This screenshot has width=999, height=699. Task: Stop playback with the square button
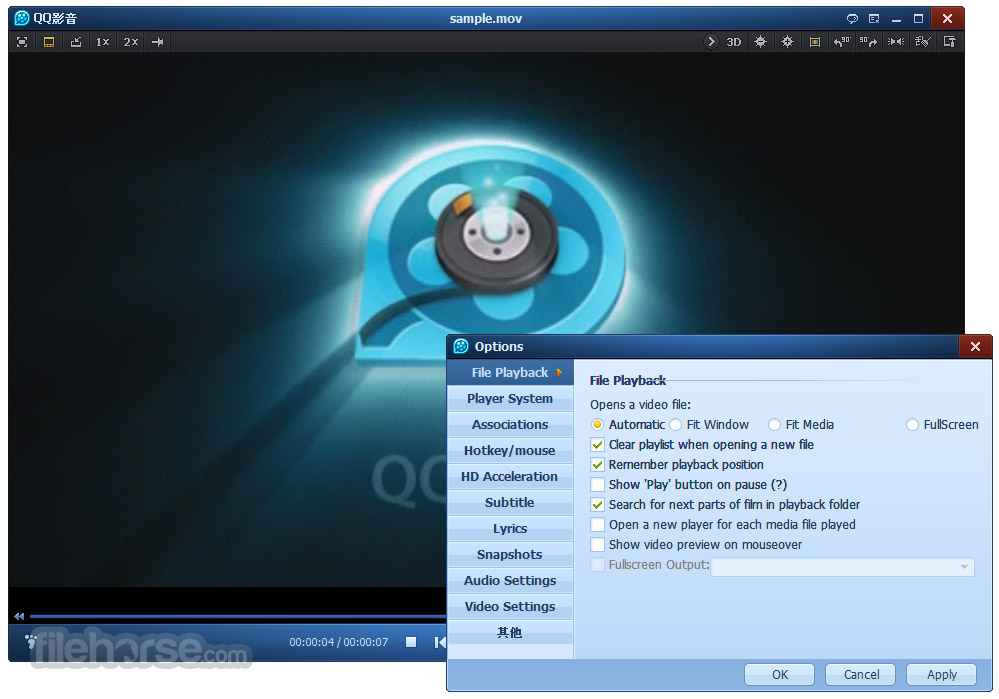click(x=411, y=642)
